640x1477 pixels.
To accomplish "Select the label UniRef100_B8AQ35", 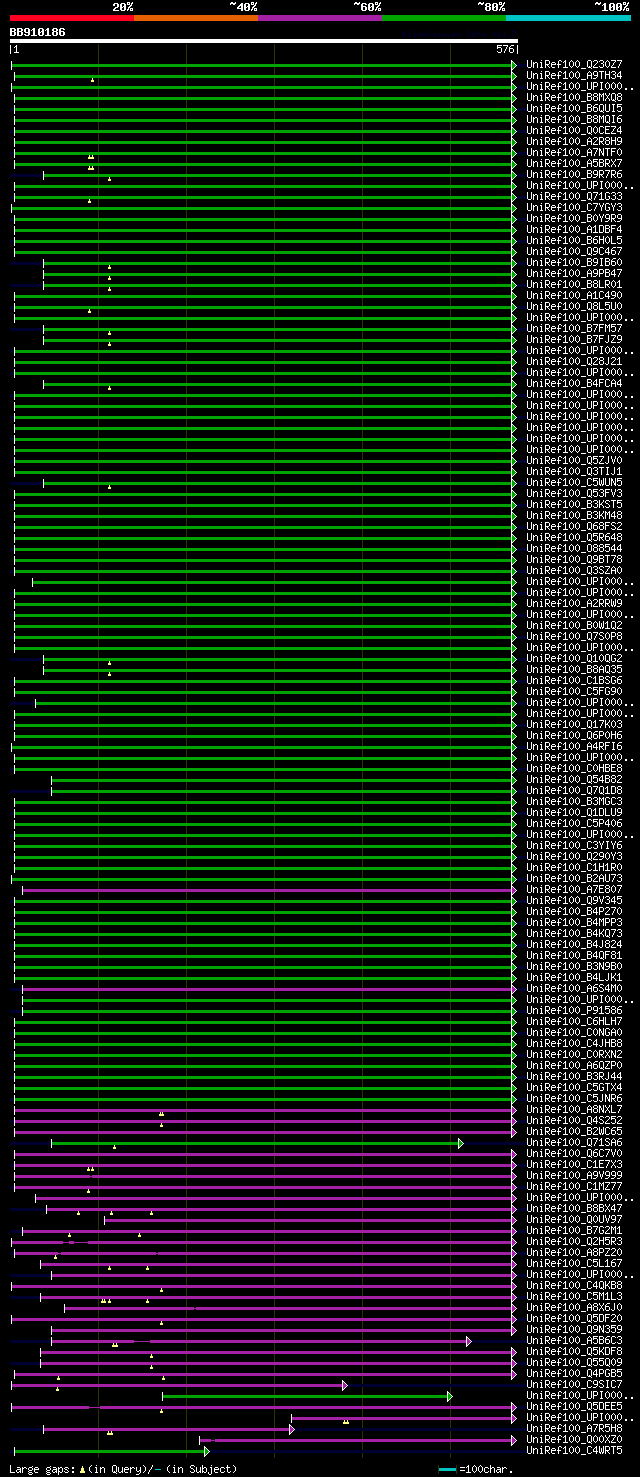I will pos(574,669).
